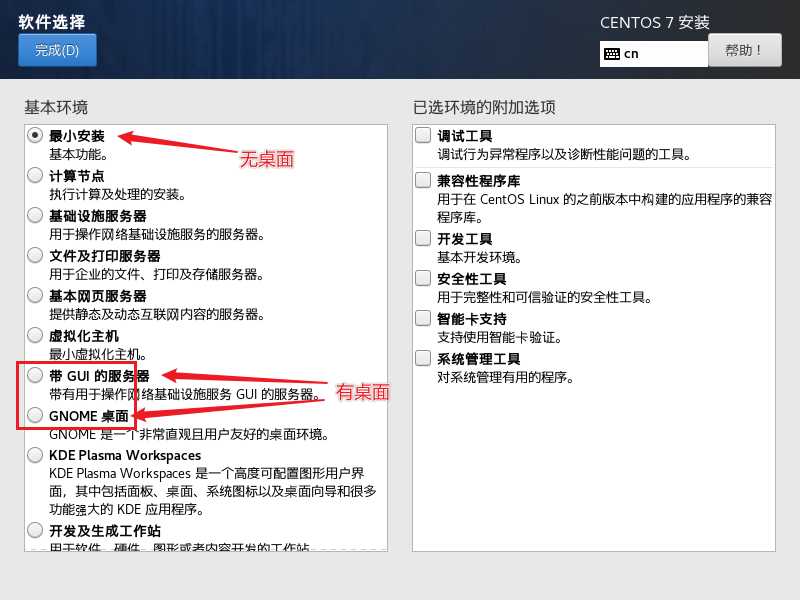Select the 基础设施服务器 radio option
This screenshot has width=800, height=600.
35,215
